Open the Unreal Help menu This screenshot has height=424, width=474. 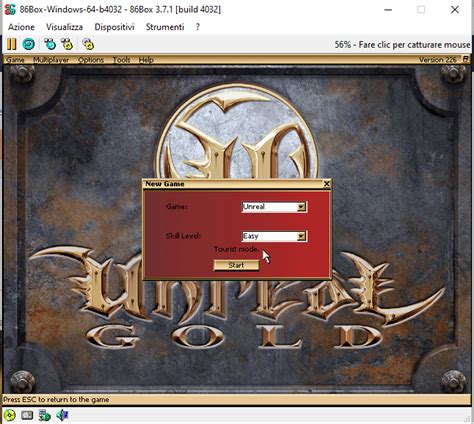click(146, 60)
